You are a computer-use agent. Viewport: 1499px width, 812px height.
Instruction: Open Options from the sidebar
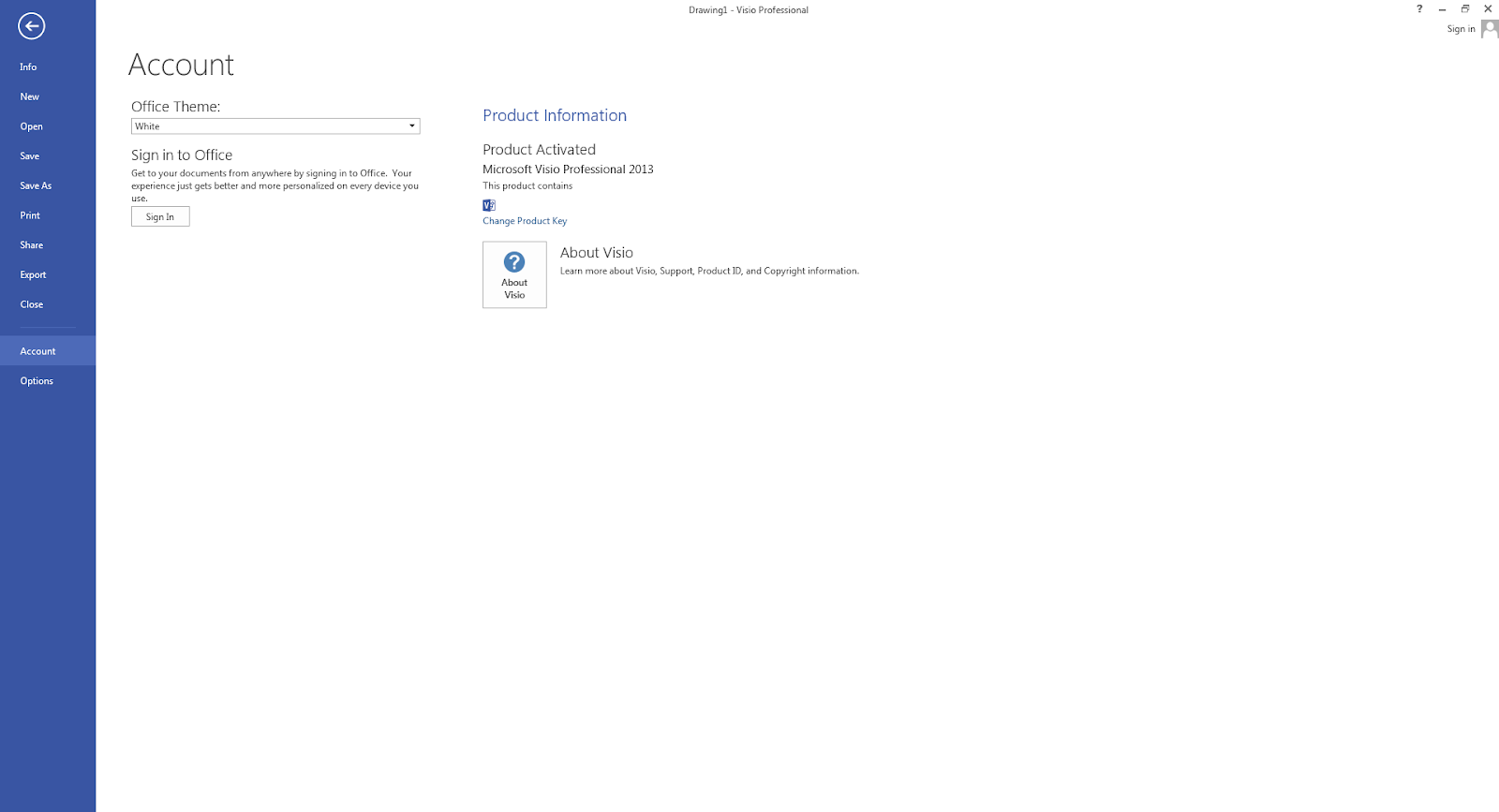(48, 381)
